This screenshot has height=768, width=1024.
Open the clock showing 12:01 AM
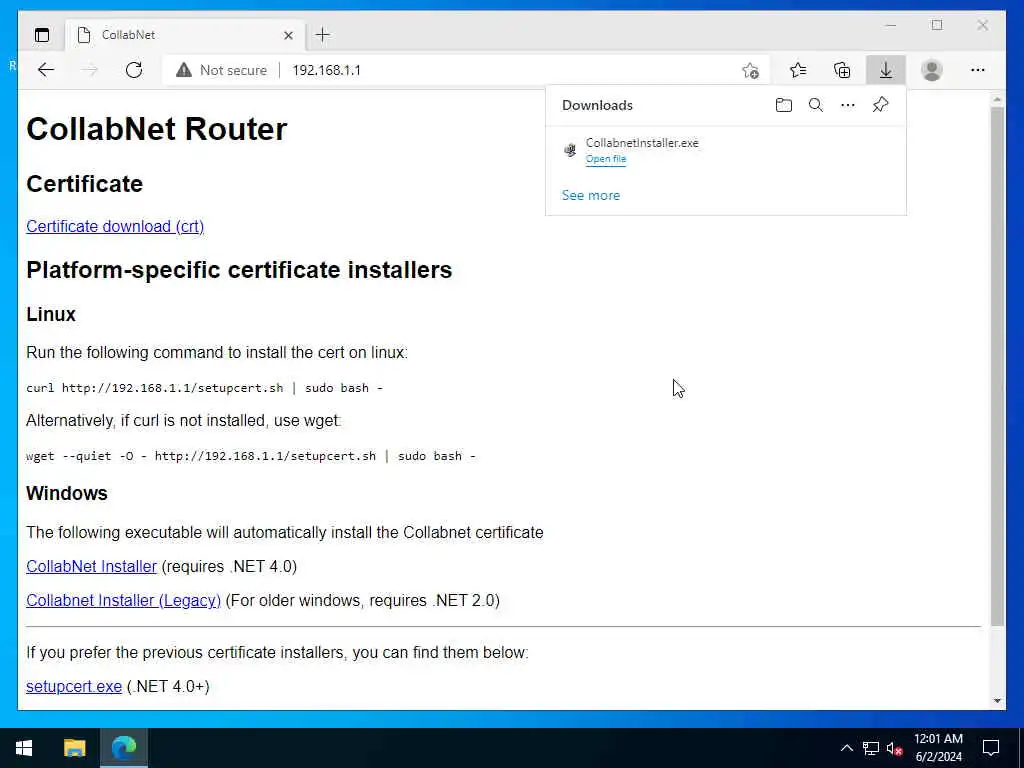tap(938, 748)
